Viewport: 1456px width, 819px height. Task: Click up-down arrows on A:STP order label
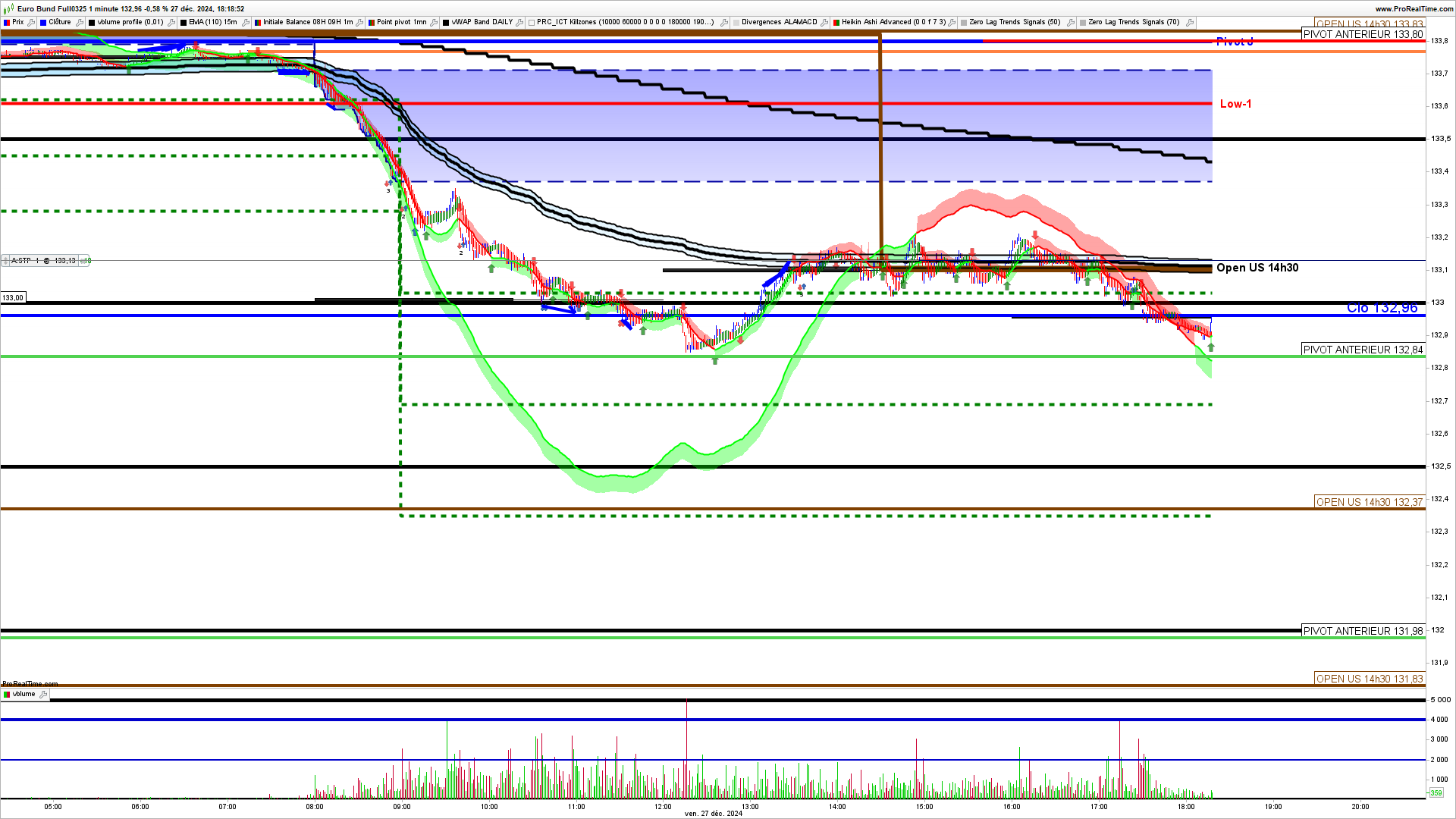pos(5,261)
